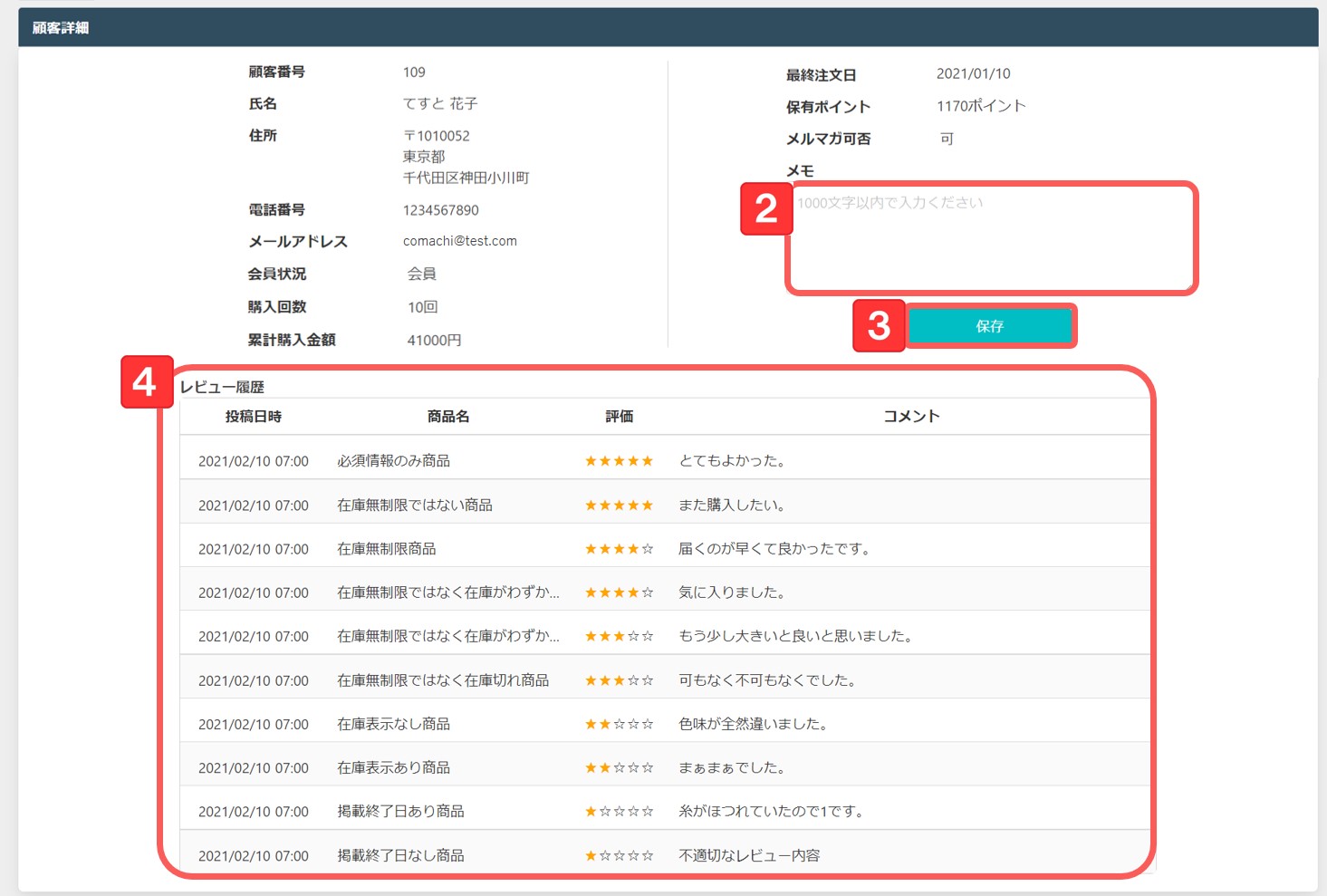Image resolution: width=1327 pixels, height=896 pixels.
Task: Click the star rating for 必須情報のみ商品
Action: [x=620, y=461]
